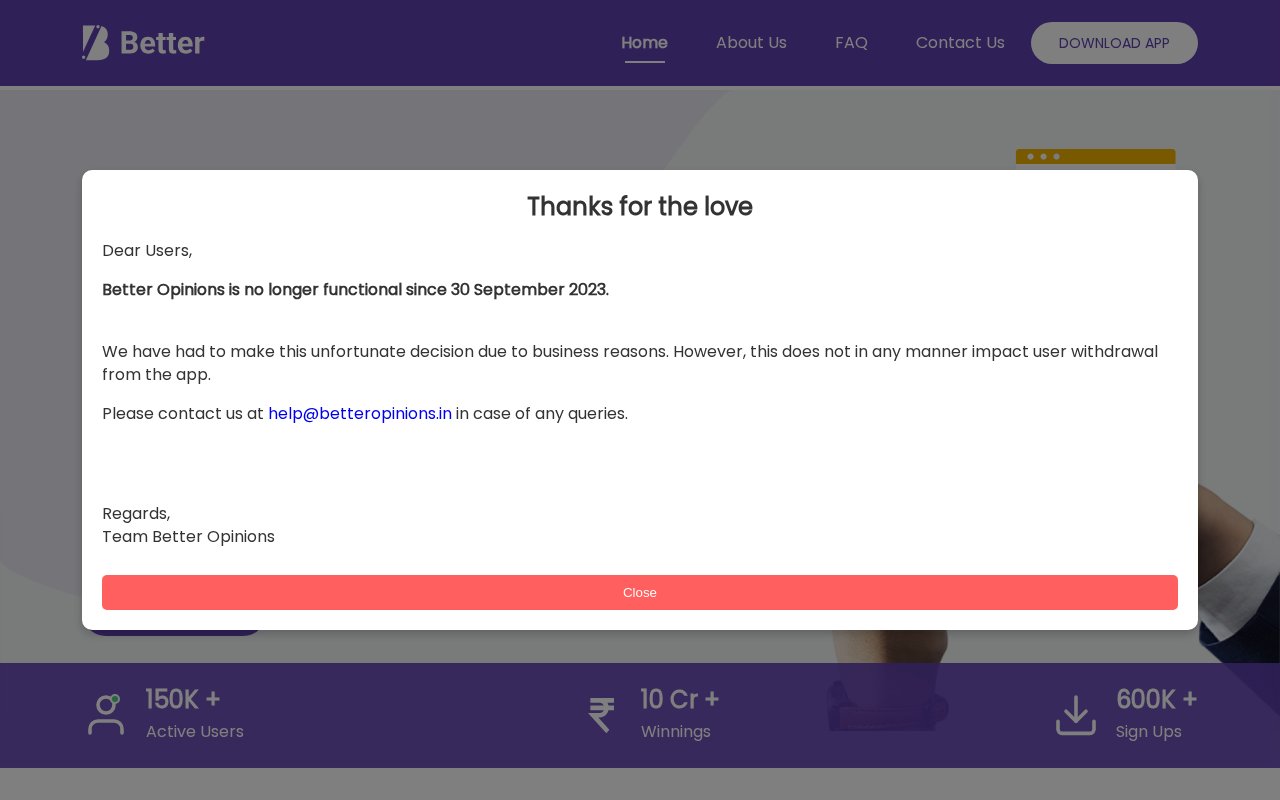1280x800 pixels.
Task: Click the 'Team Better Opinions' signature text
Action: coord(188,536)
